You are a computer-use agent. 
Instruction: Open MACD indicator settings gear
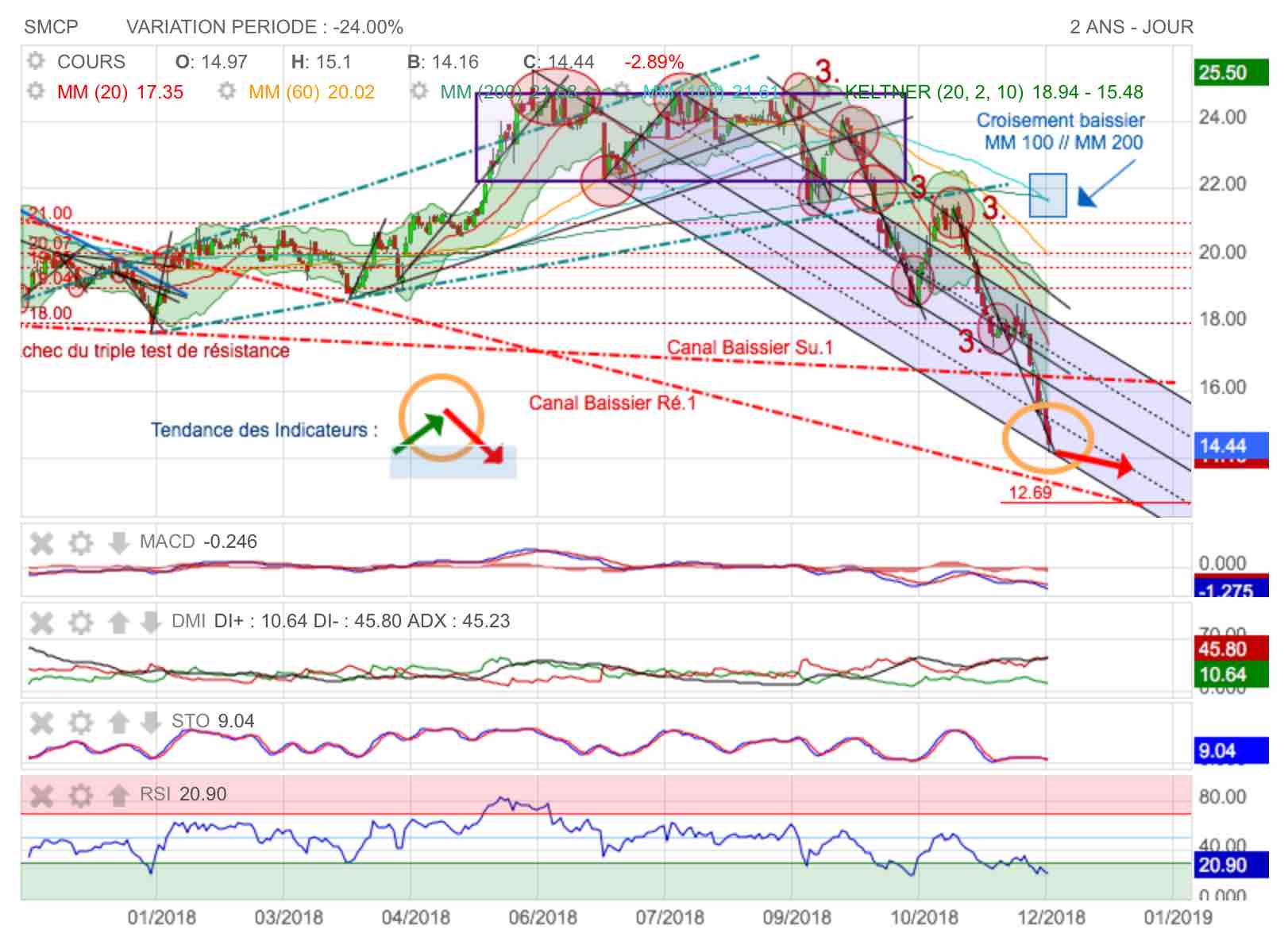click(80, 543)
